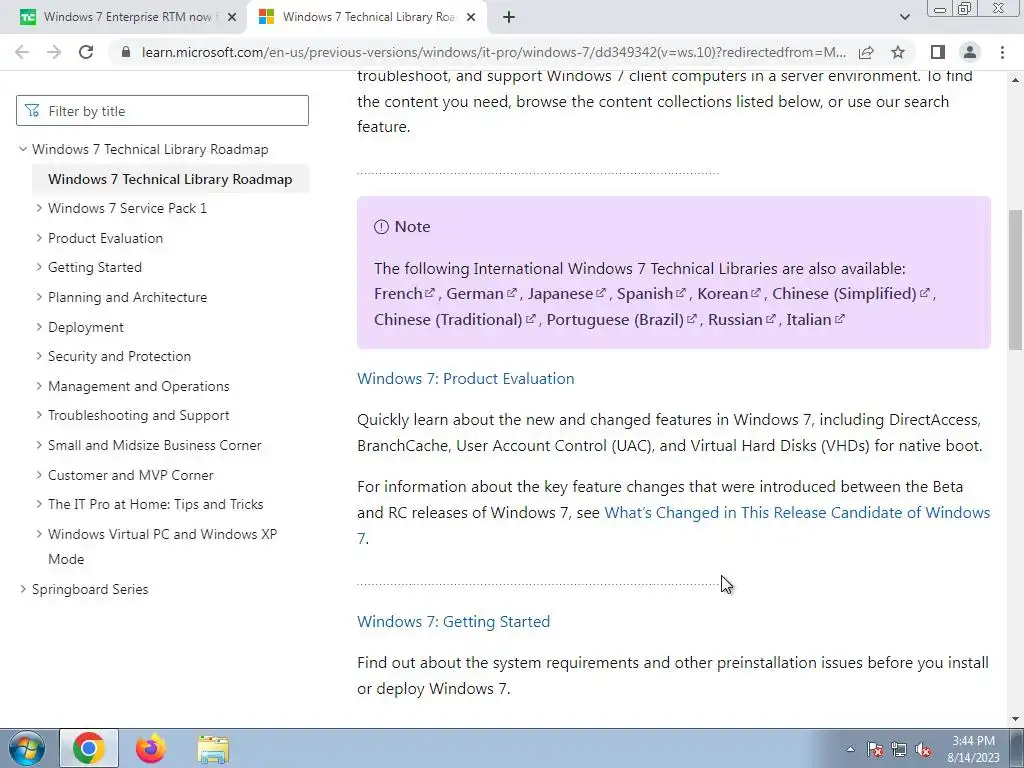Click the address bar URL
The width and height of the screenshot is (1024, 768).
494,52
